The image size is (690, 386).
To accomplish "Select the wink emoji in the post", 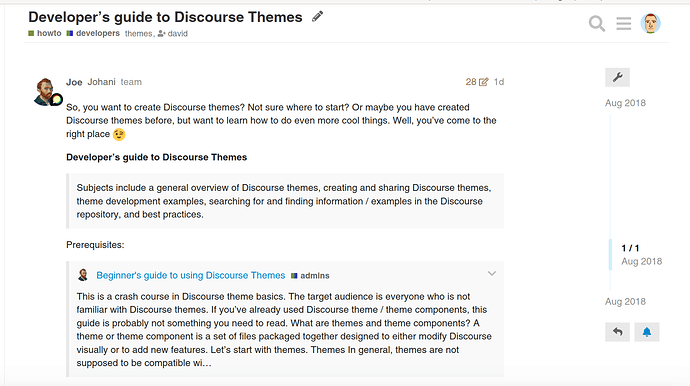I will [x=119, y=134].
